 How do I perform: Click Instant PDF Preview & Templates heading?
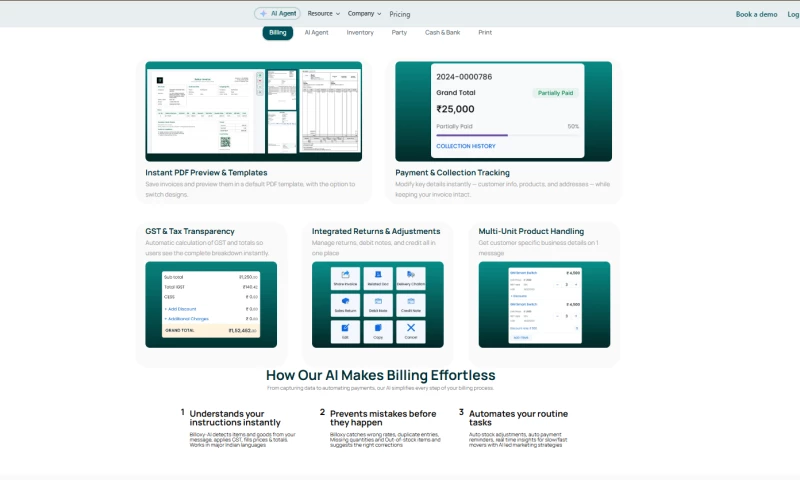(x=206, y=173)
